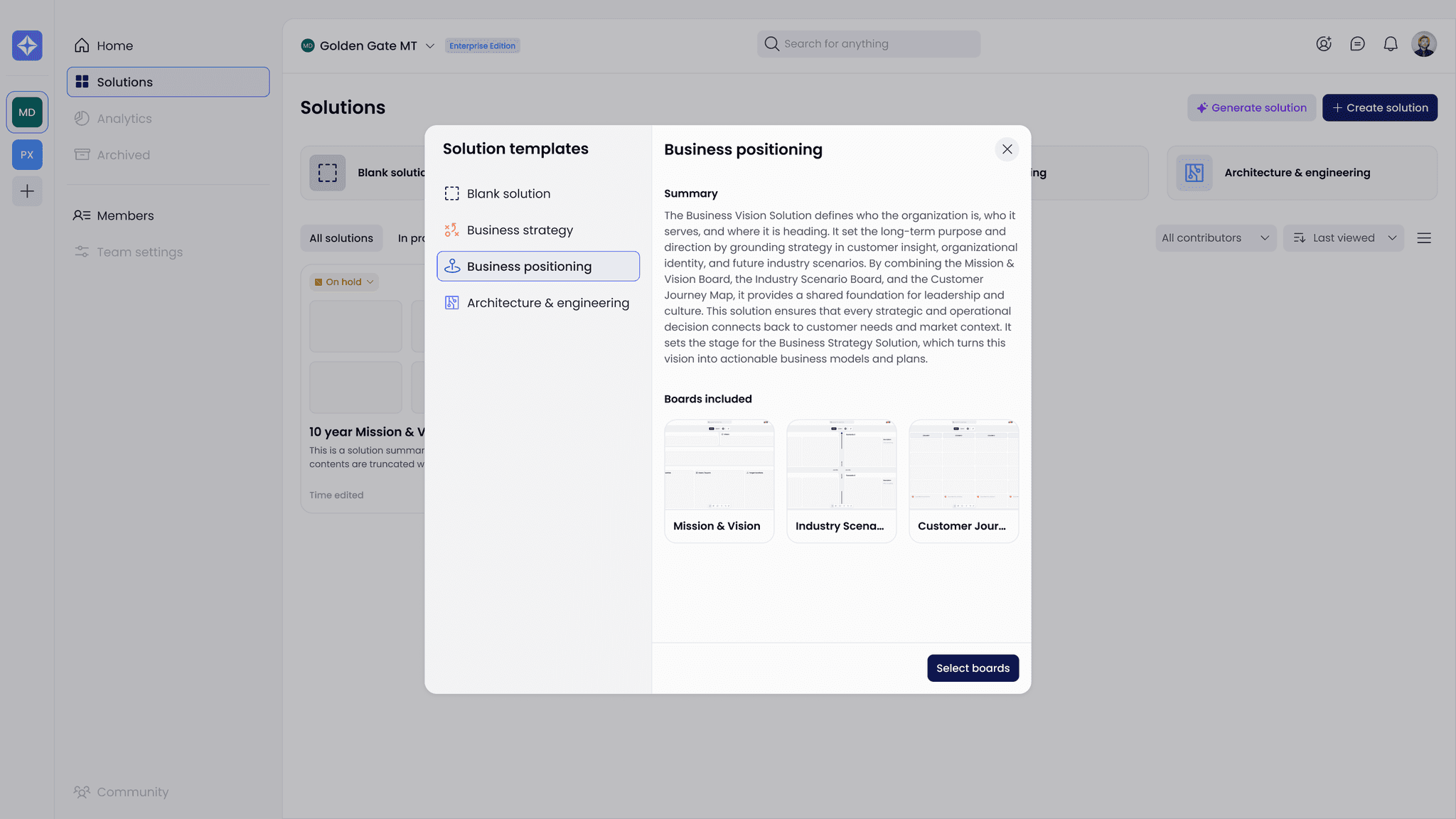Click the app logo star icon
The image size is (1456, 819).
click(27, 45)
